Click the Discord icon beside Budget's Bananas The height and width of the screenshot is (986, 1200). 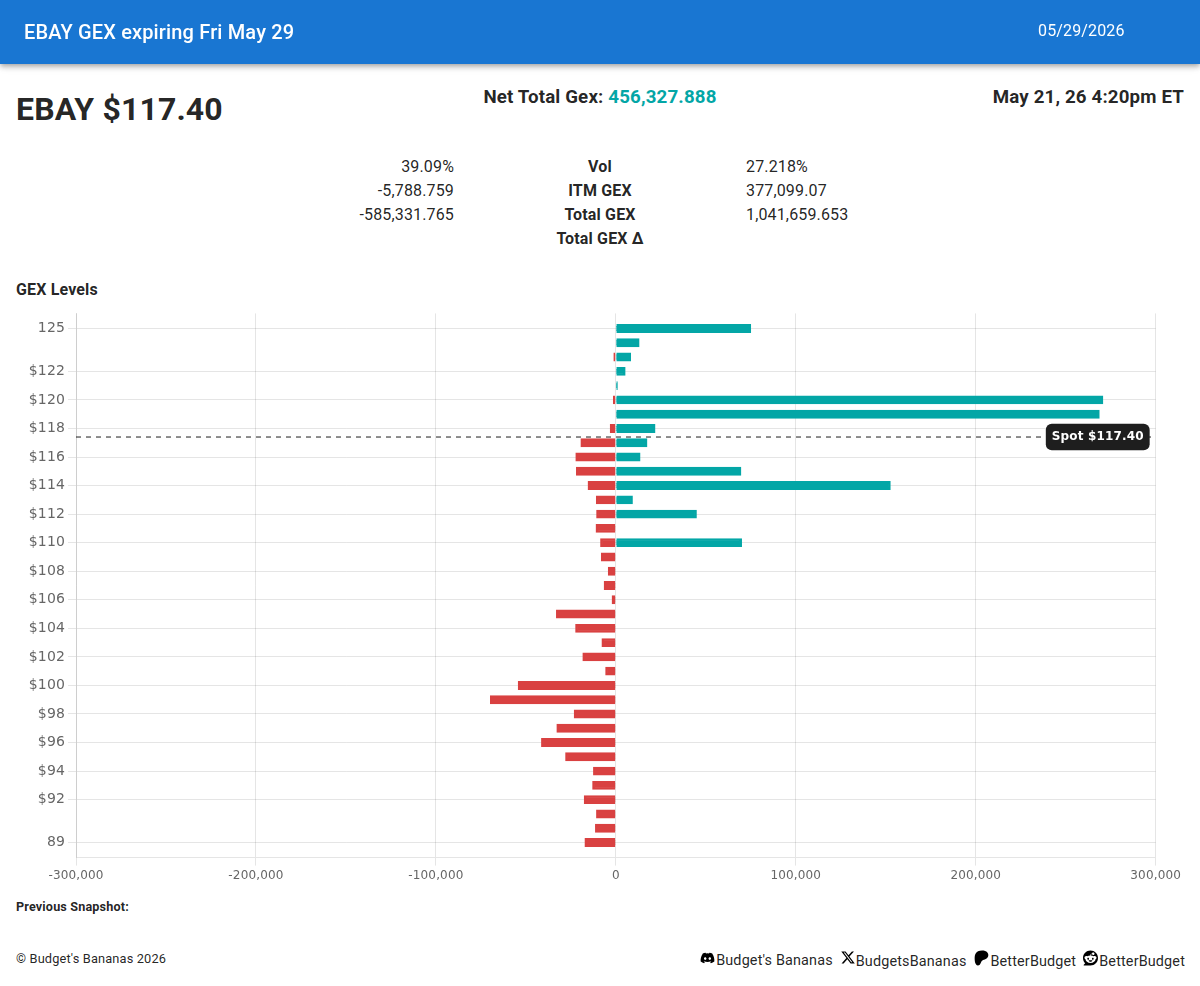tap(707, 959)
